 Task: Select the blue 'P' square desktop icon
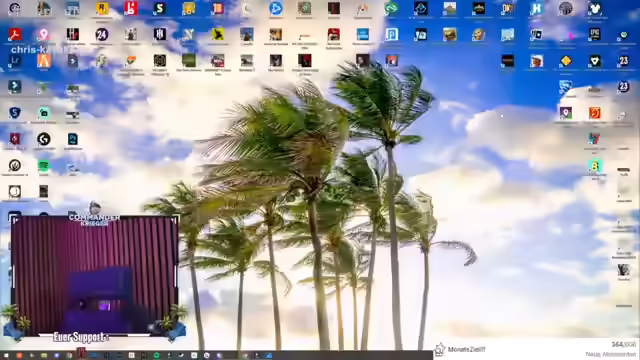[x=391, y=35]
